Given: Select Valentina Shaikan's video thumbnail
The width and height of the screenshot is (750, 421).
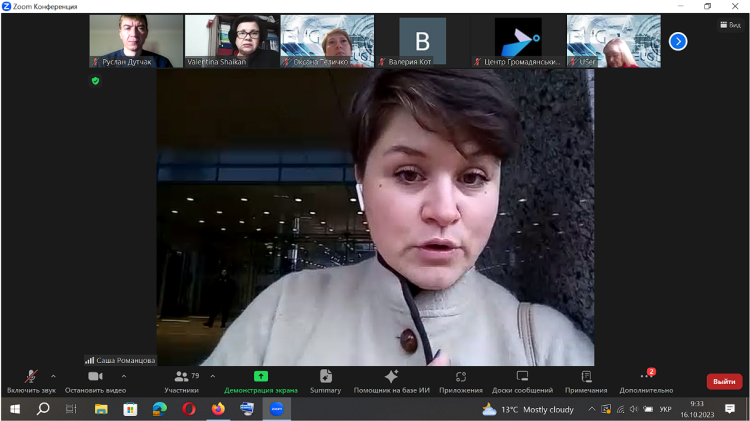Looking at the screenshot, I should coord(232,41).
